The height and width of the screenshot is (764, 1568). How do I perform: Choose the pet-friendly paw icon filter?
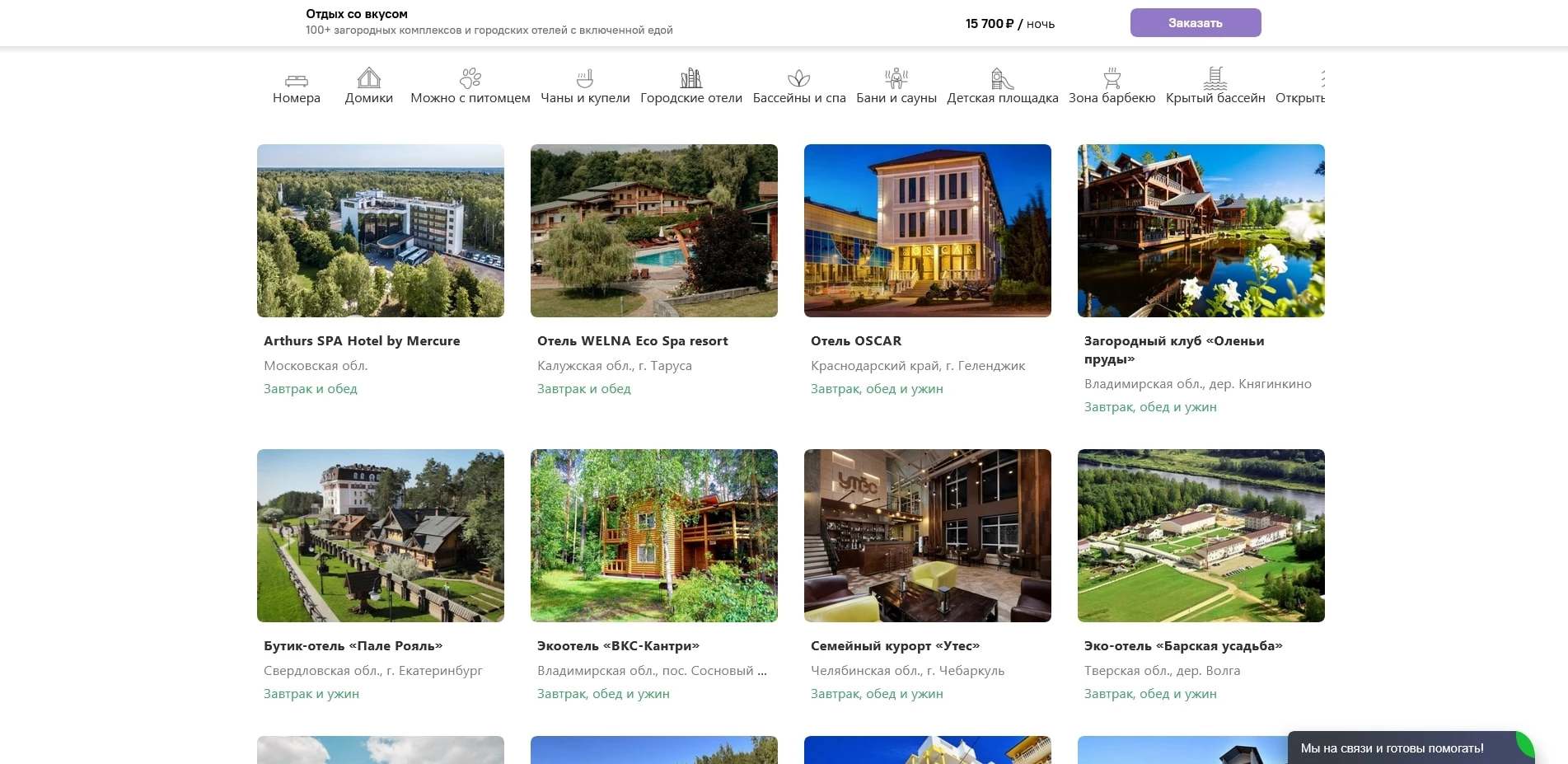pyautogui.click(x=470, y=78)
